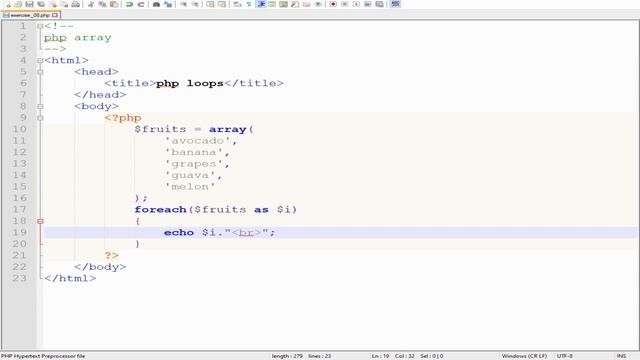Start macro recording with the red dot
640x360 pixels.
pos(333,4)
